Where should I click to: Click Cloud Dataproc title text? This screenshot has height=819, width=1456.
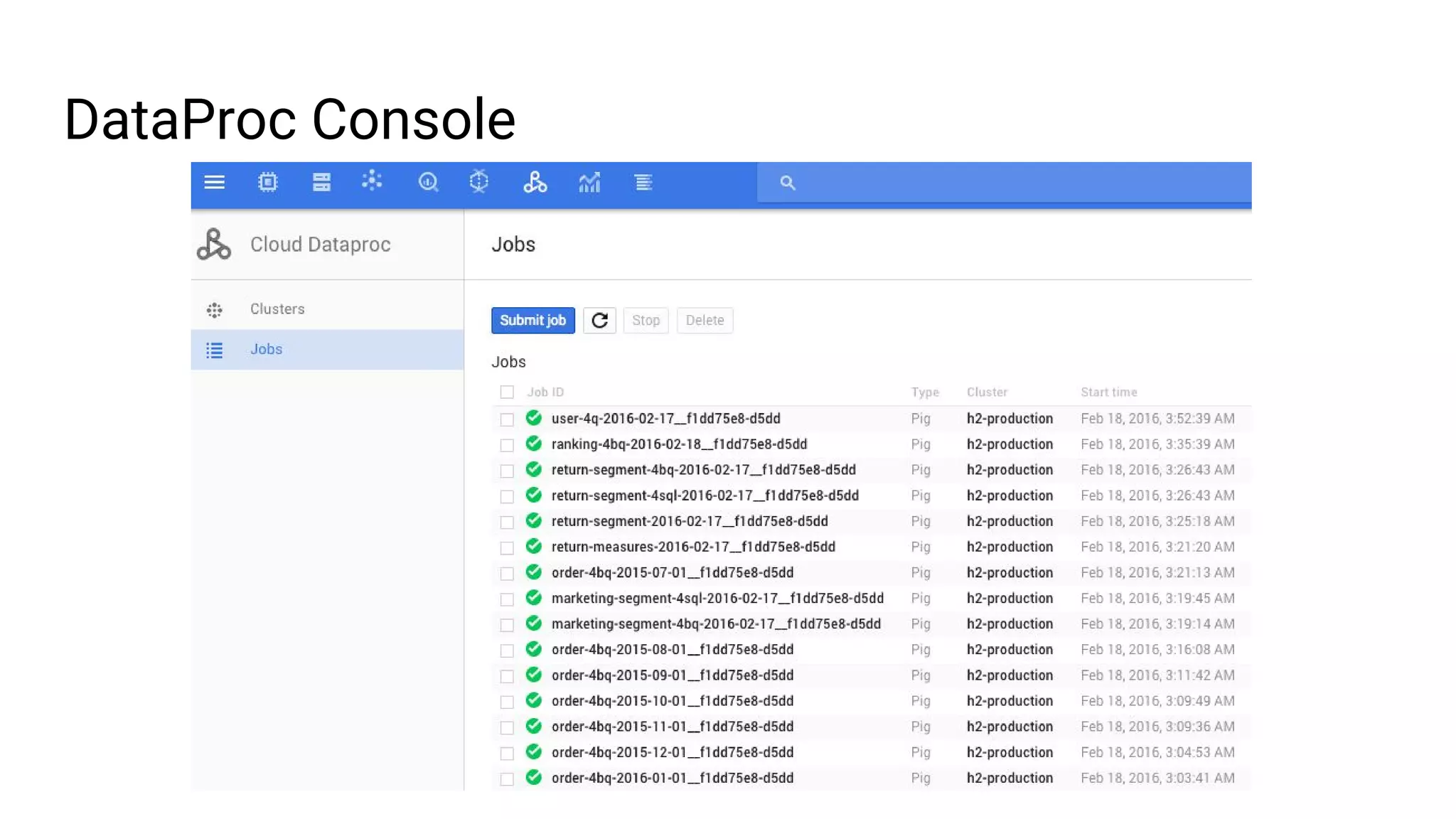tap(320, 245)
